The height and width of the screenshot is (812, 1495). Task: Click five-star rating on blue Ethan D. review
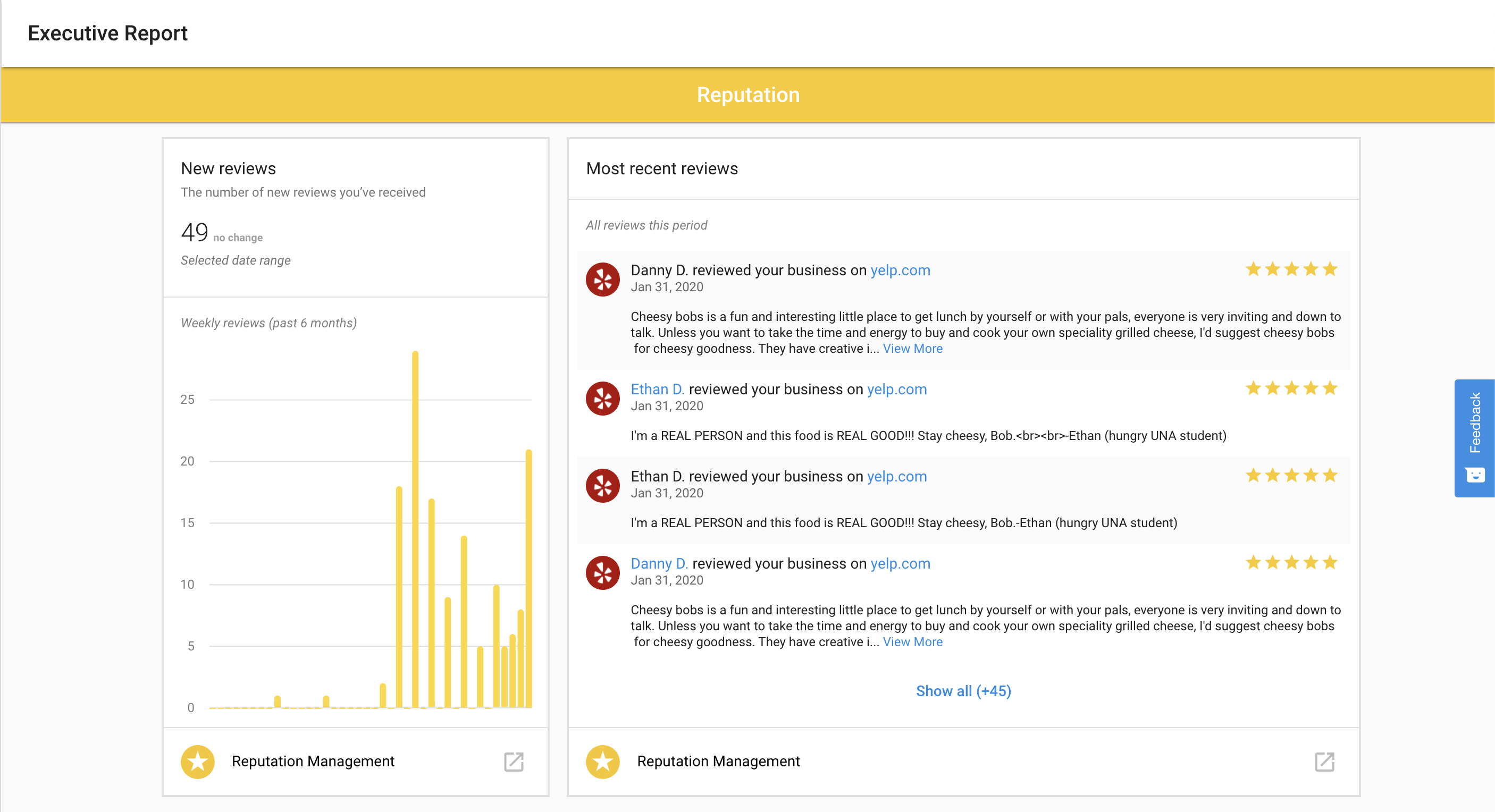coord(1291,388)
